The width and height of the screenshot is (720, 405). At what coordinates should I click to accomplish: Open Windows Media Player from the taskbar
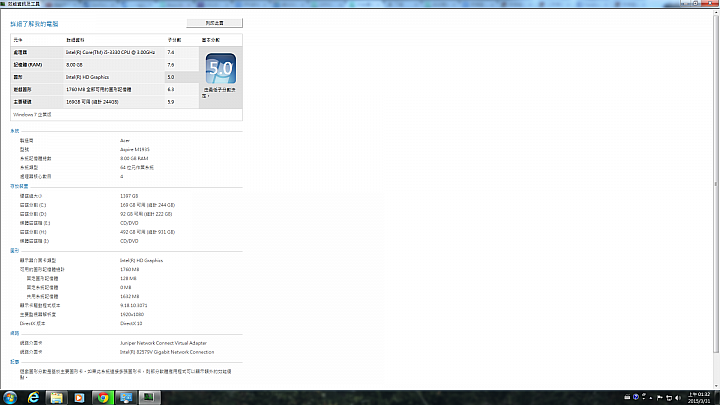79,398
